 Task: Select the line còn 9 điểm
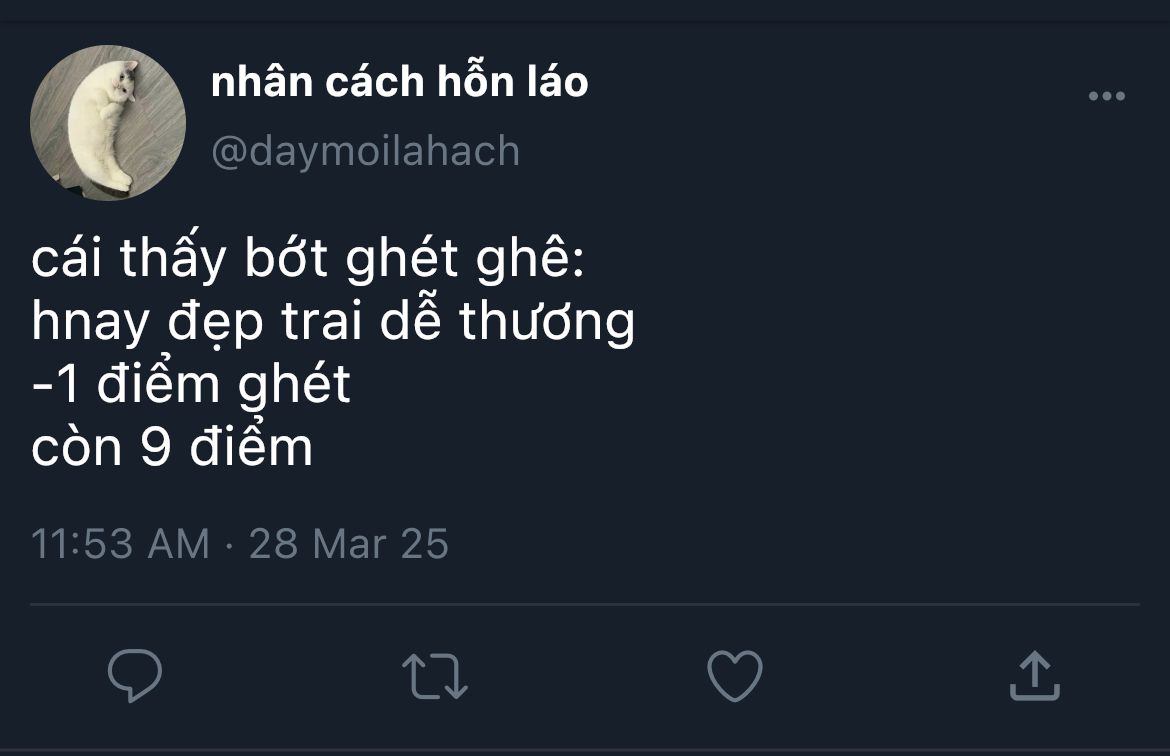tap(172, 448)
